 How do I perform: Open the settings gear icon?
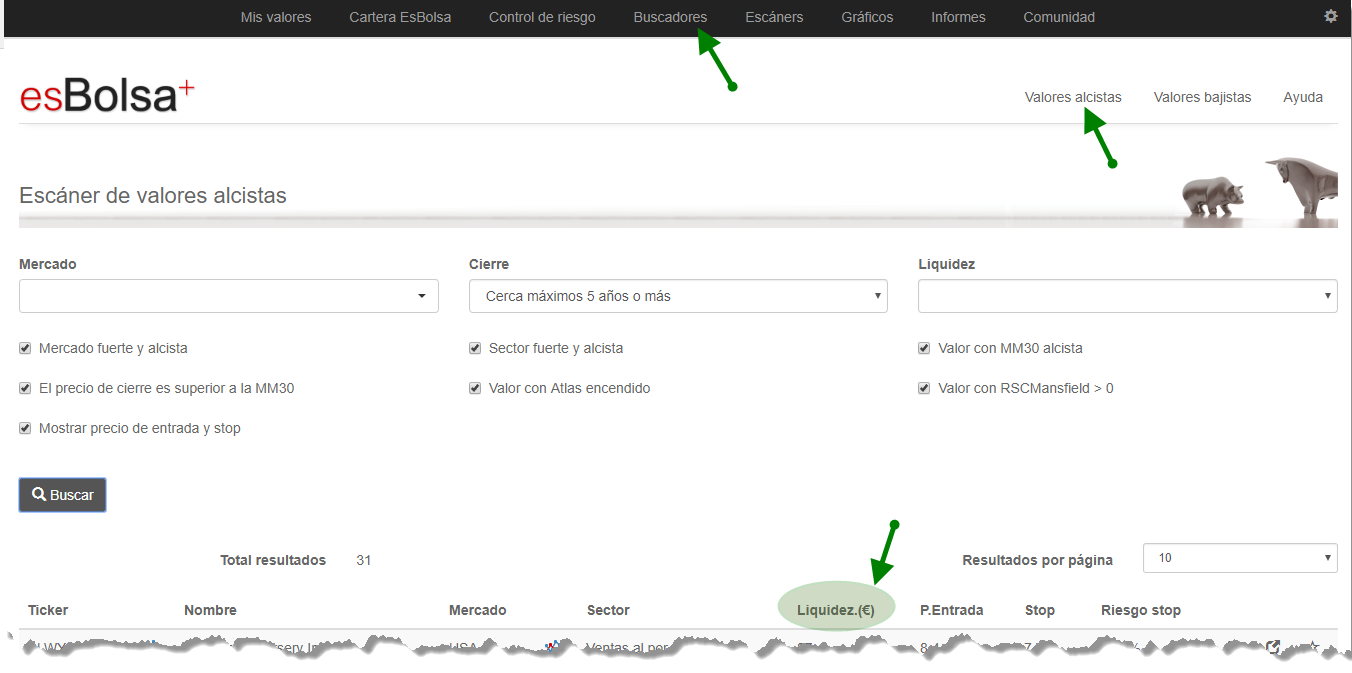[x=1330, y=16]
